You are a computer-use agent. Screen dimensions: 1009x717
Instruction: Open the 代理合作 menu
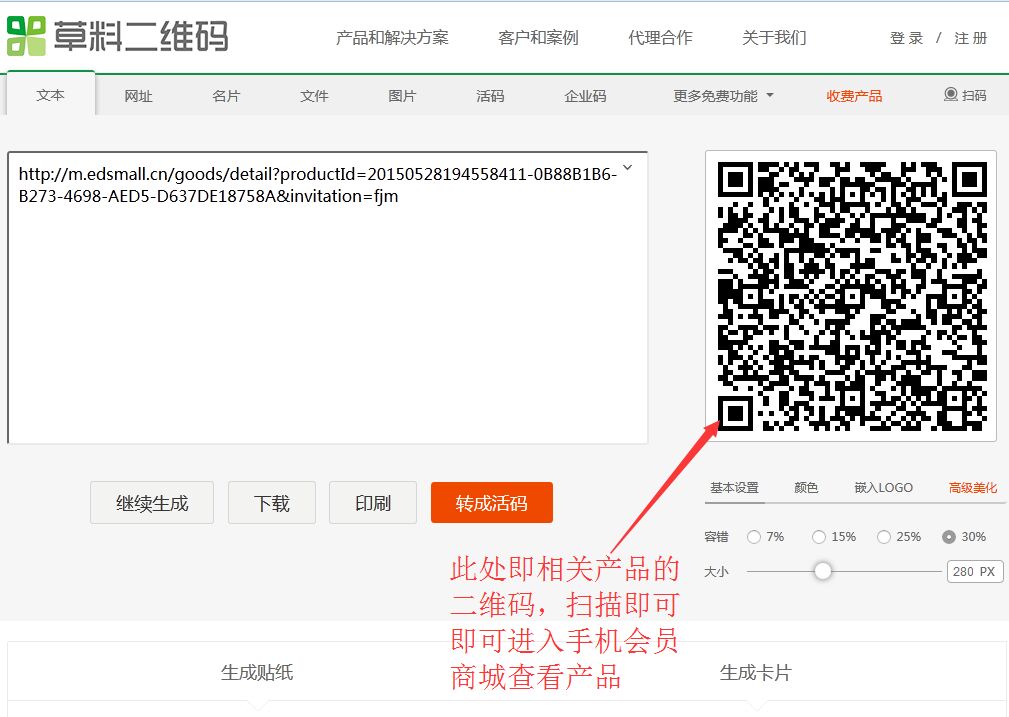click(660, 38)
